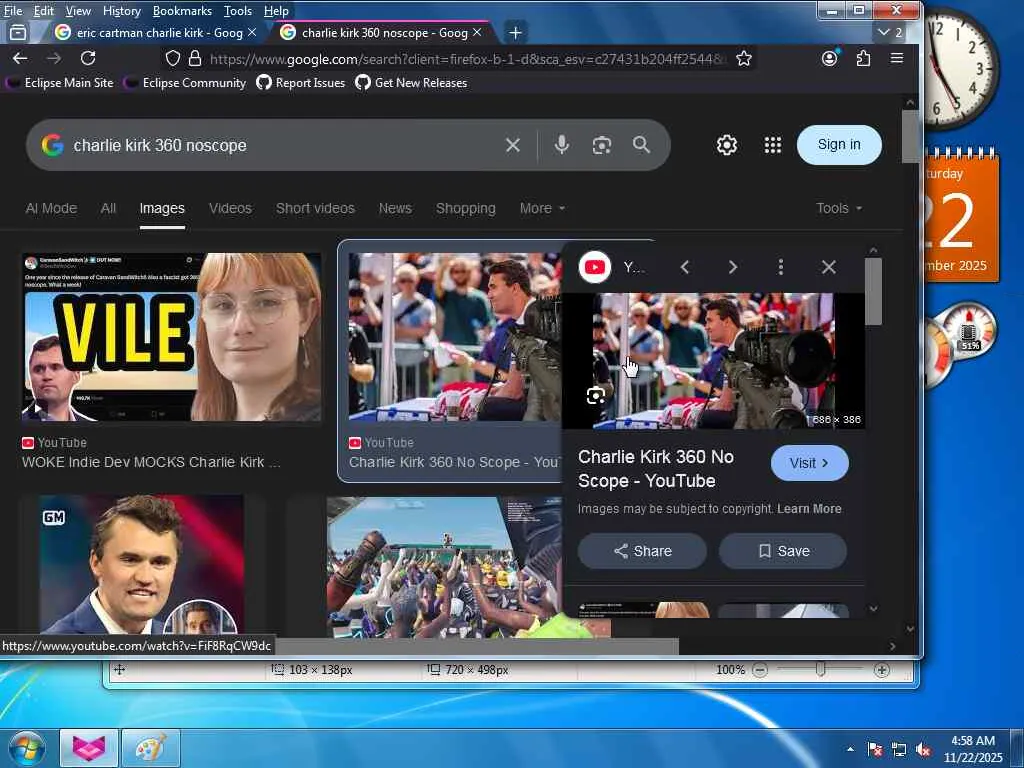Image resolution: width=1024 pixels, height=768 pixels.
Task: Open Google quick settings gear
Action: click(x=727, y=144)
